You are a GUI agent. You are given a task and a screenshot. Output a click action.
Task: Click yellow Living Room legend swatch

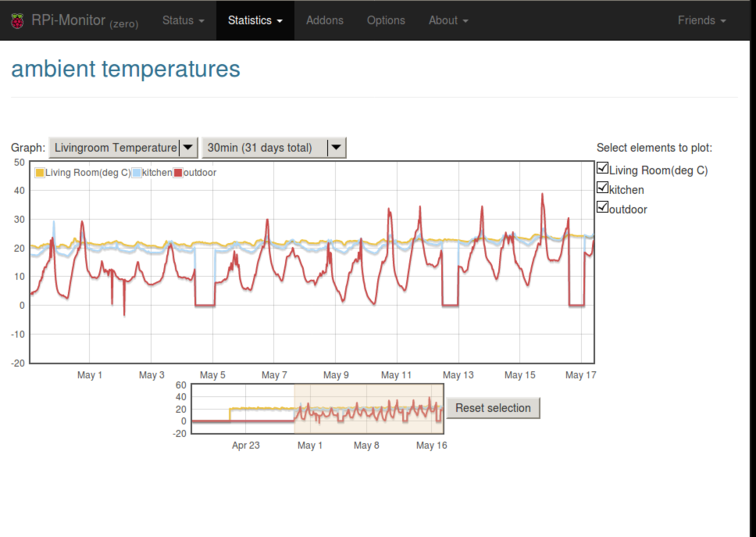point(40,173)
